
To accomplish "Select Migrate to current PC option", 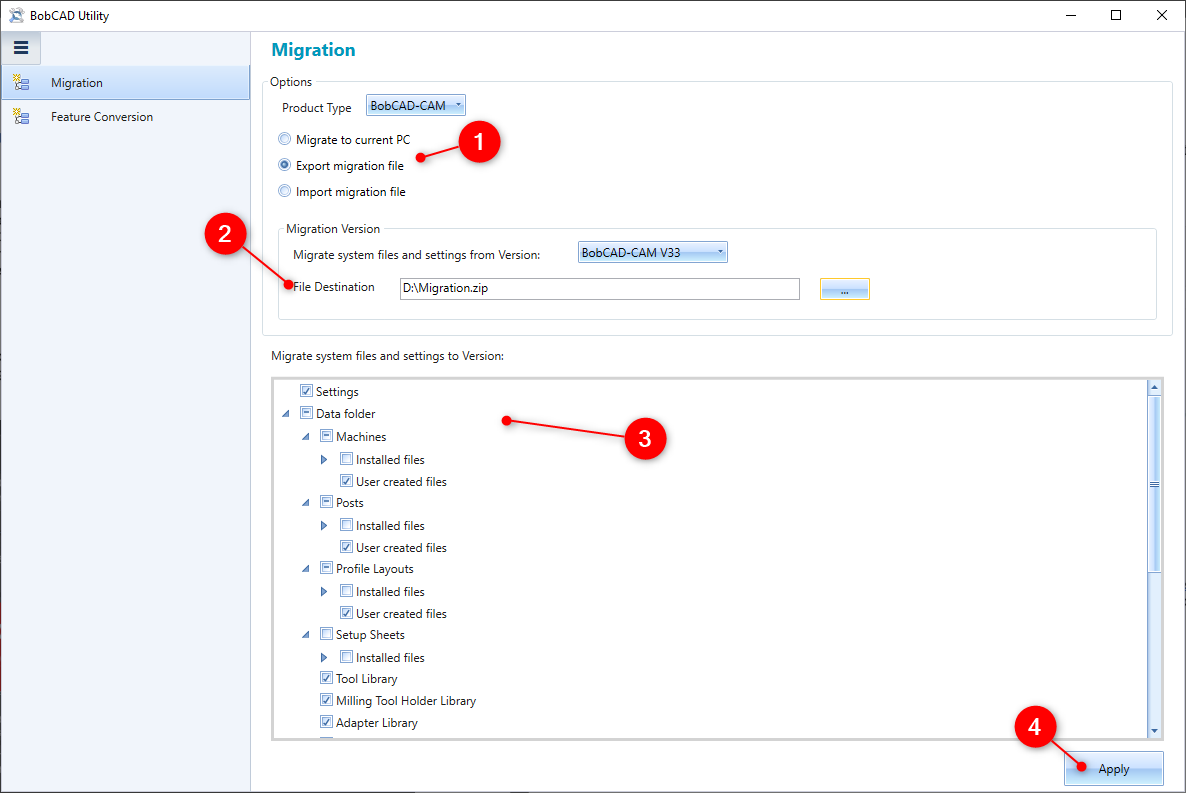I will 284,139.
